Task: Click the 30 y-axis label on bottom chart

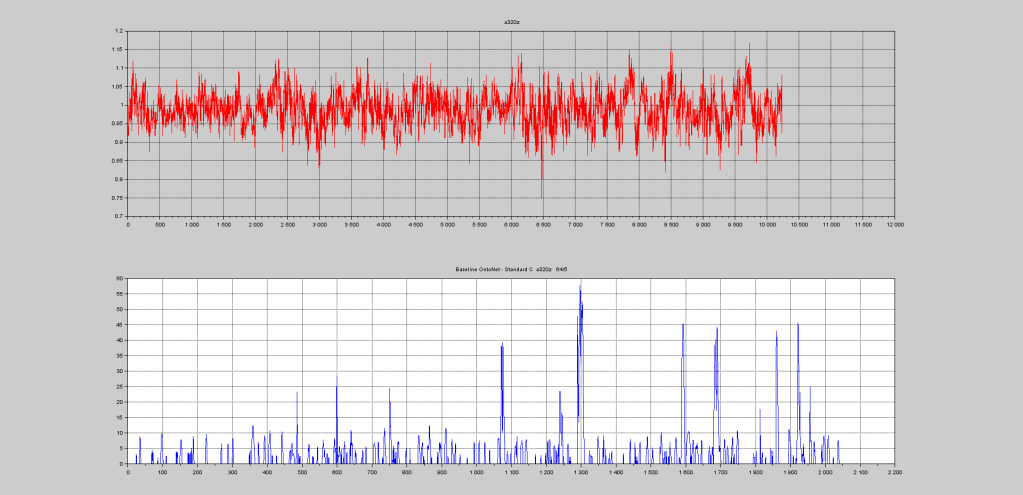Action: (119, 371)
